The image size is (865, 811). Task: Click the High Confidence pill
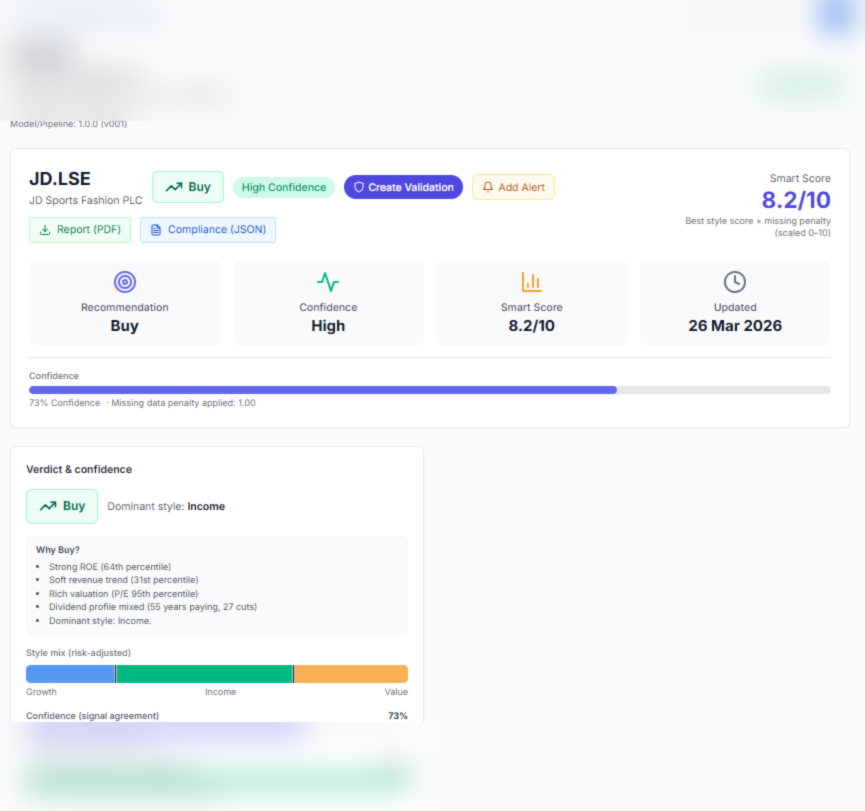284,188
